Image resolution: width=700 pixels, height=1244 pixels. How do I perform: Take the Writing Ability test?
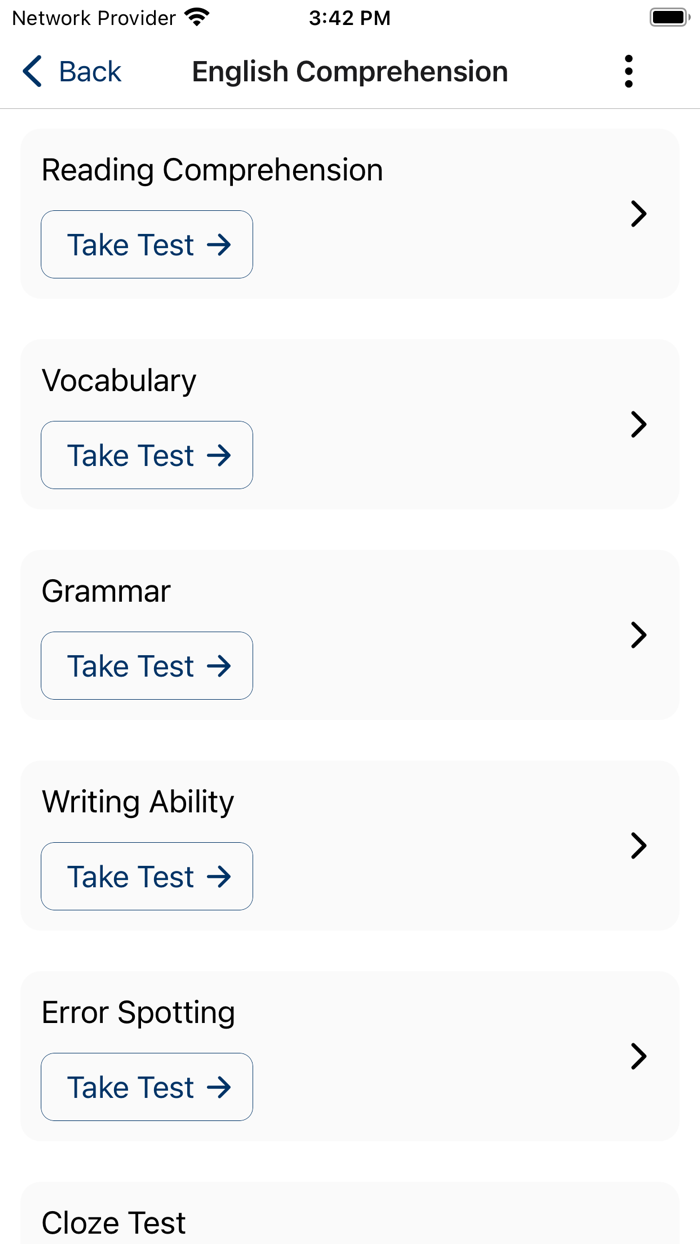[x=146, y=876]
